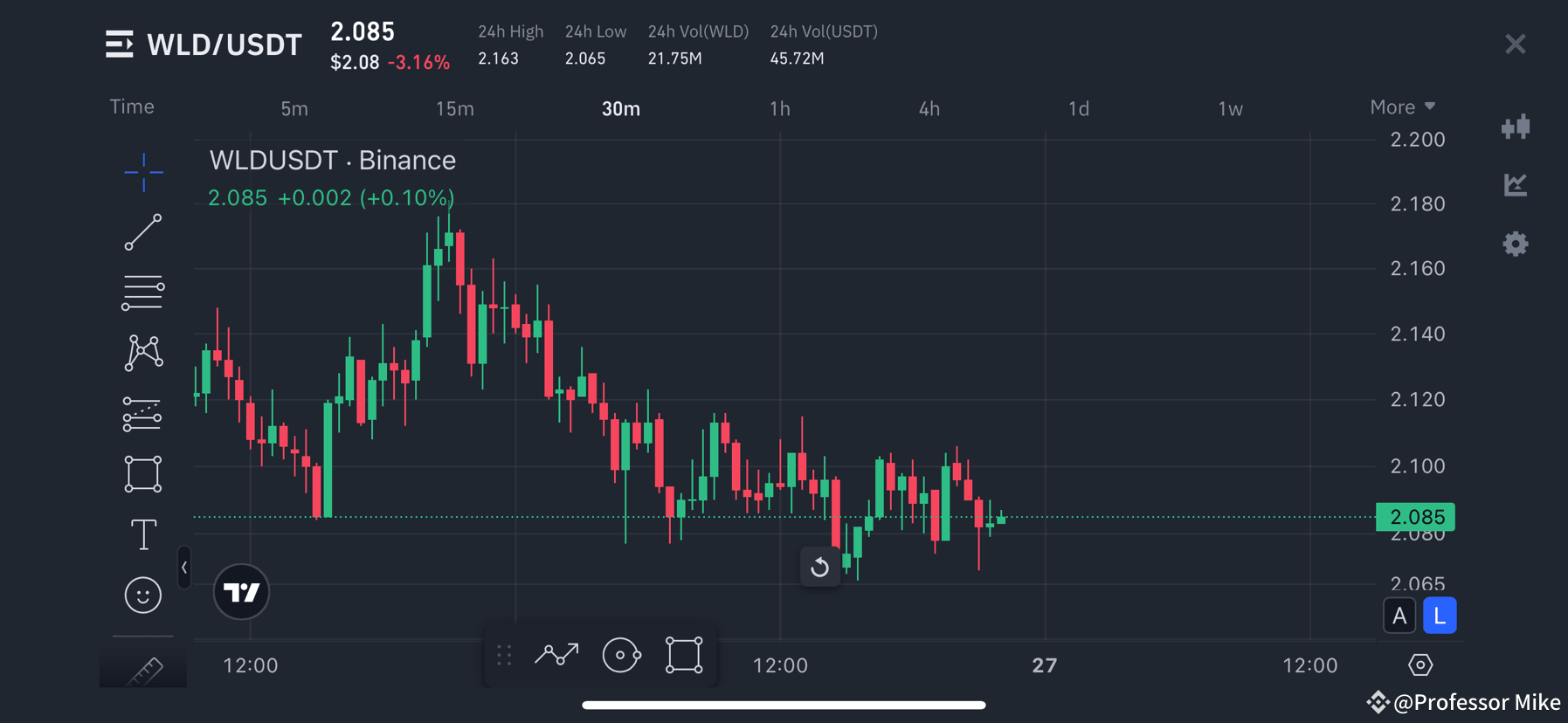Open the More timeframes dropdown
This screenshot has width=1568, height=723.
point(1401,107)
